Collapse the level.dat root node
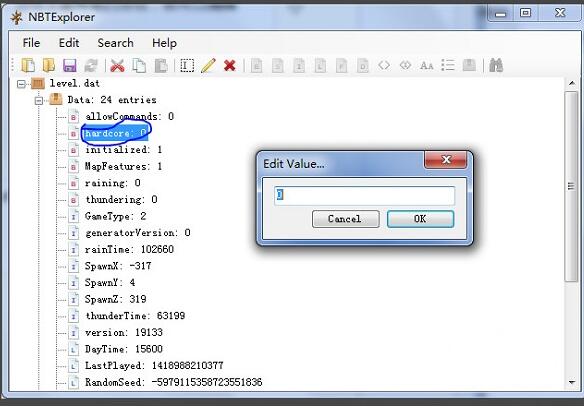 (x=22, y=84)
